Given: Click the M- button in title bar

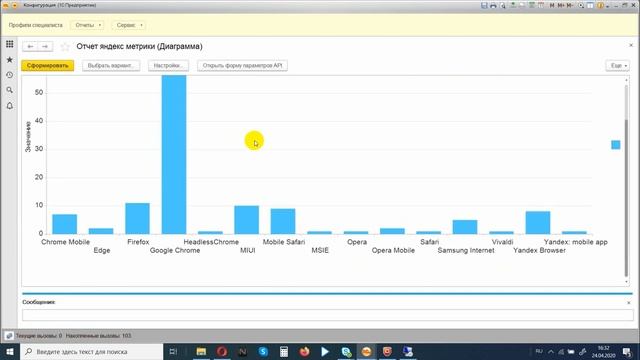Looking at the screenshot, I should (x=570, y=5).
